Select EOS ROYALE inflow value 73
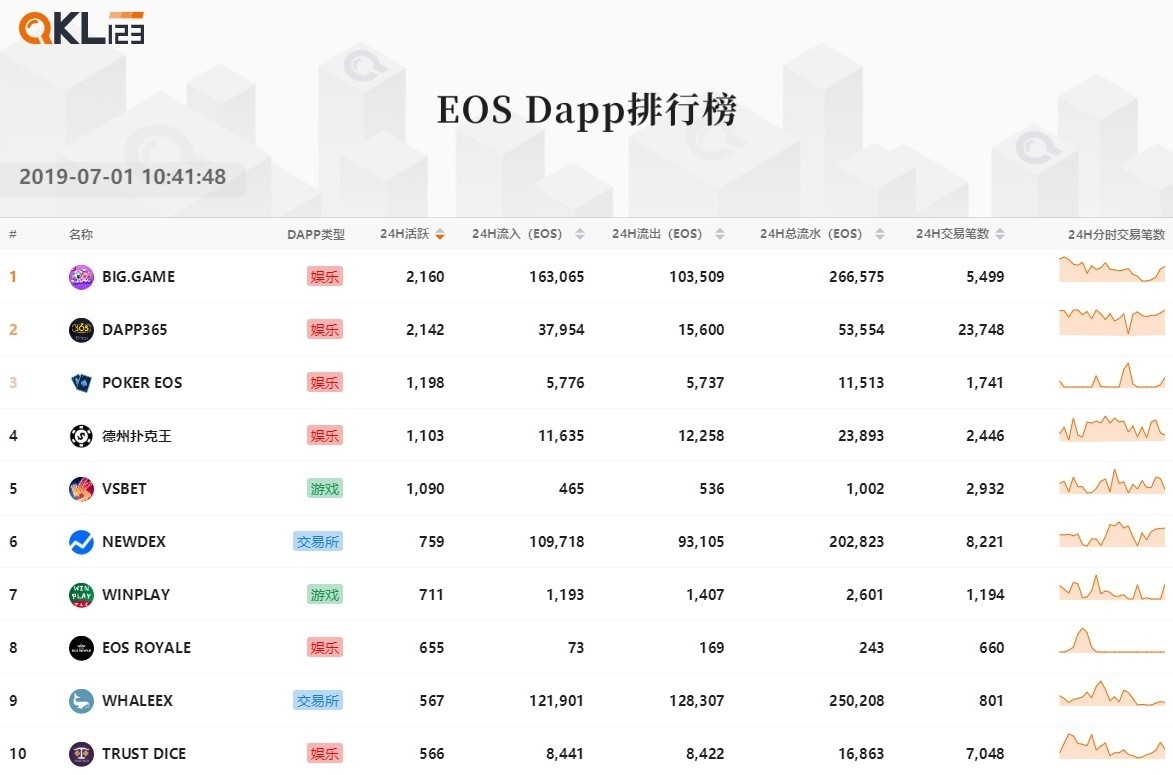 [x=576, y=648]
